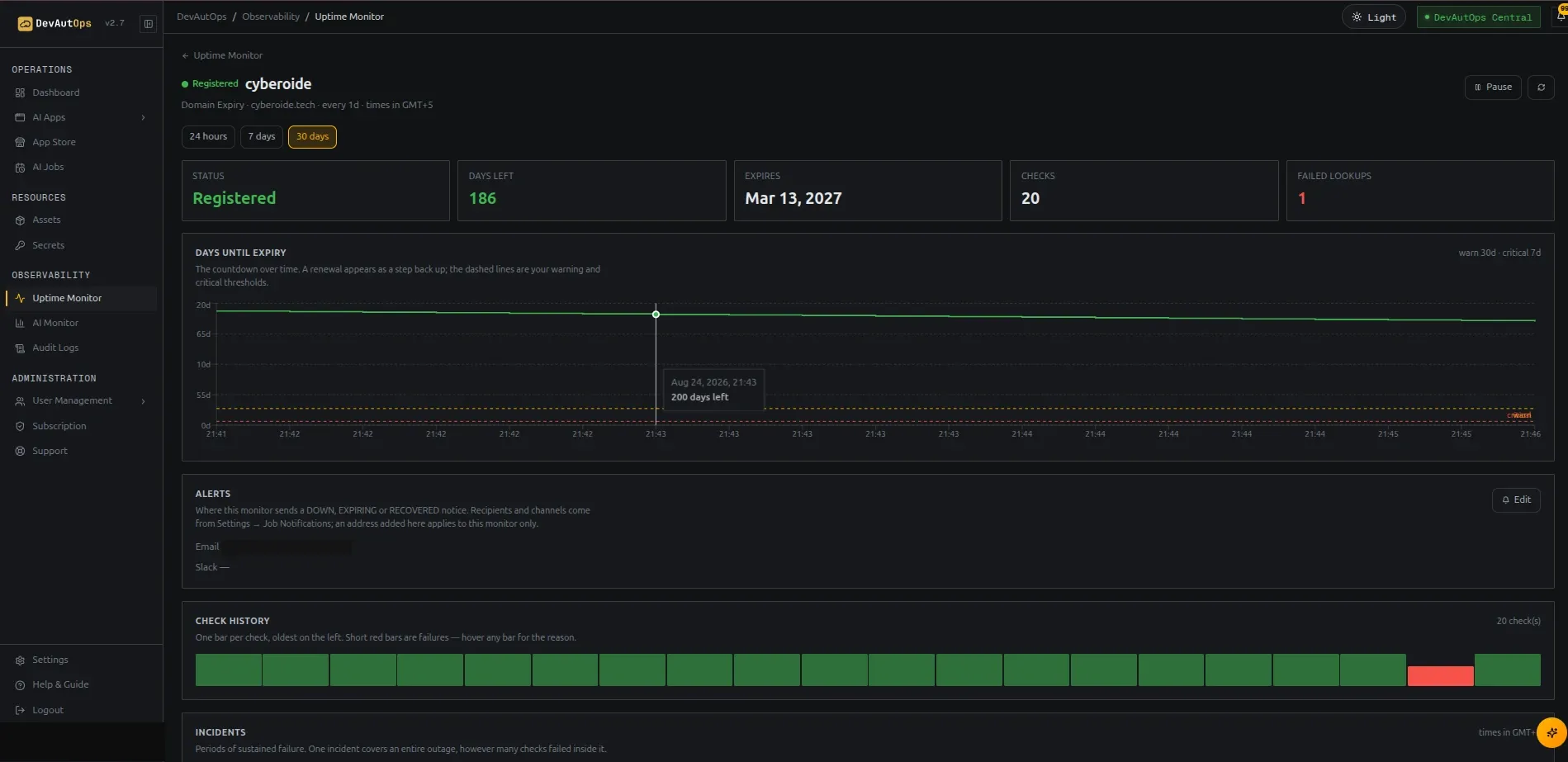Open AI Monitor page
Image resolution: width=1568 pixels, height=762 pixels.
coord(55,323)
